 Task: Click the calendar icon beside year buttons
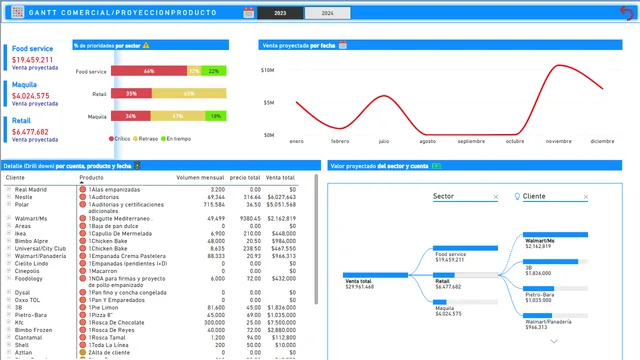(x=249, y=13)
